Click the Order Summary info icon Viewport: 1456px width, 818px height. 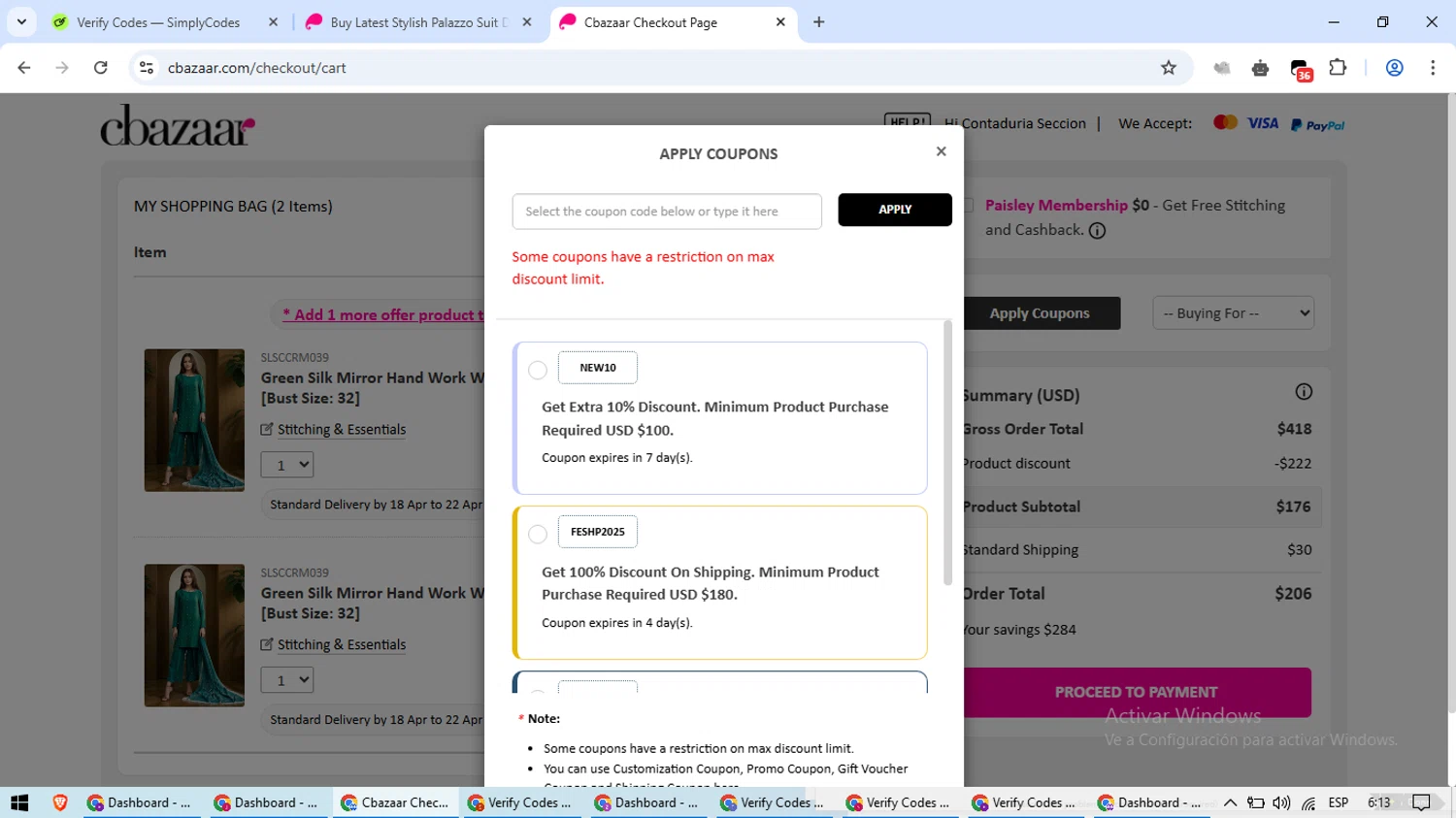[1304, 392]
